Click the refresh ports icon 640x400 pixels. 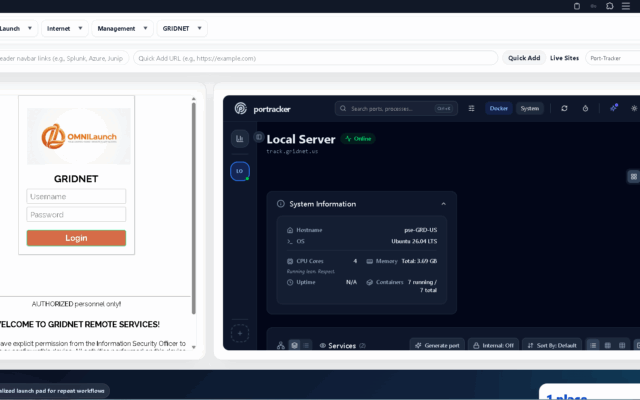coord(564,108)
